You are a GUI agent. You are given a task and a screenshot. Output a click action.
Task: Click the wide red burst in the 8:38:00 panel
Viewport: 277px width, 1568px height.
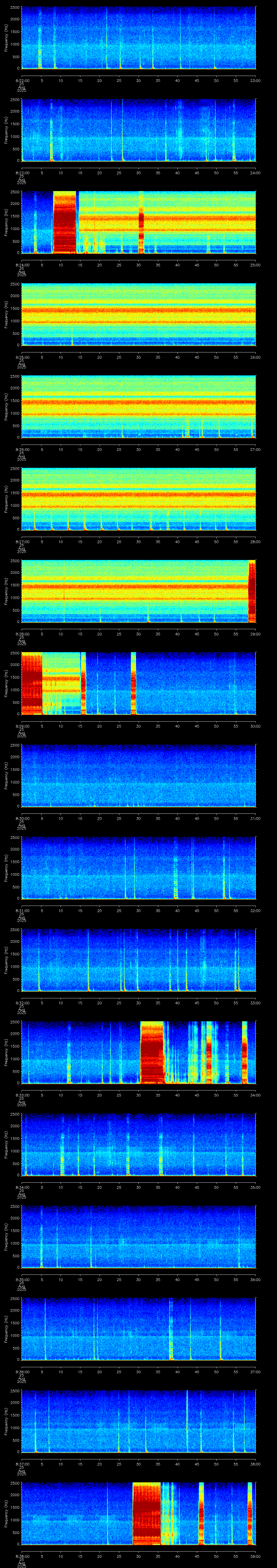pos(147,1514)
